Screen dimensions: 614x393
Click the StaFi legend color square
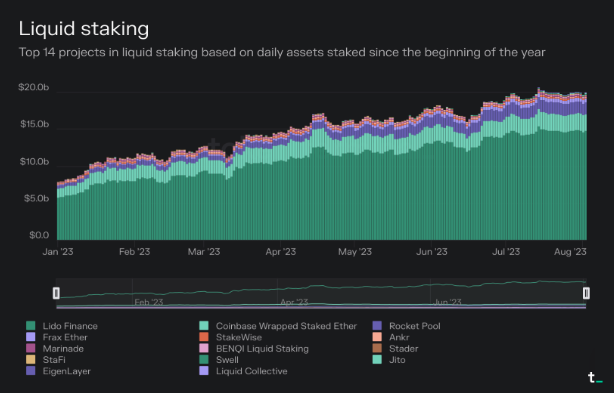tap(31, 360)
